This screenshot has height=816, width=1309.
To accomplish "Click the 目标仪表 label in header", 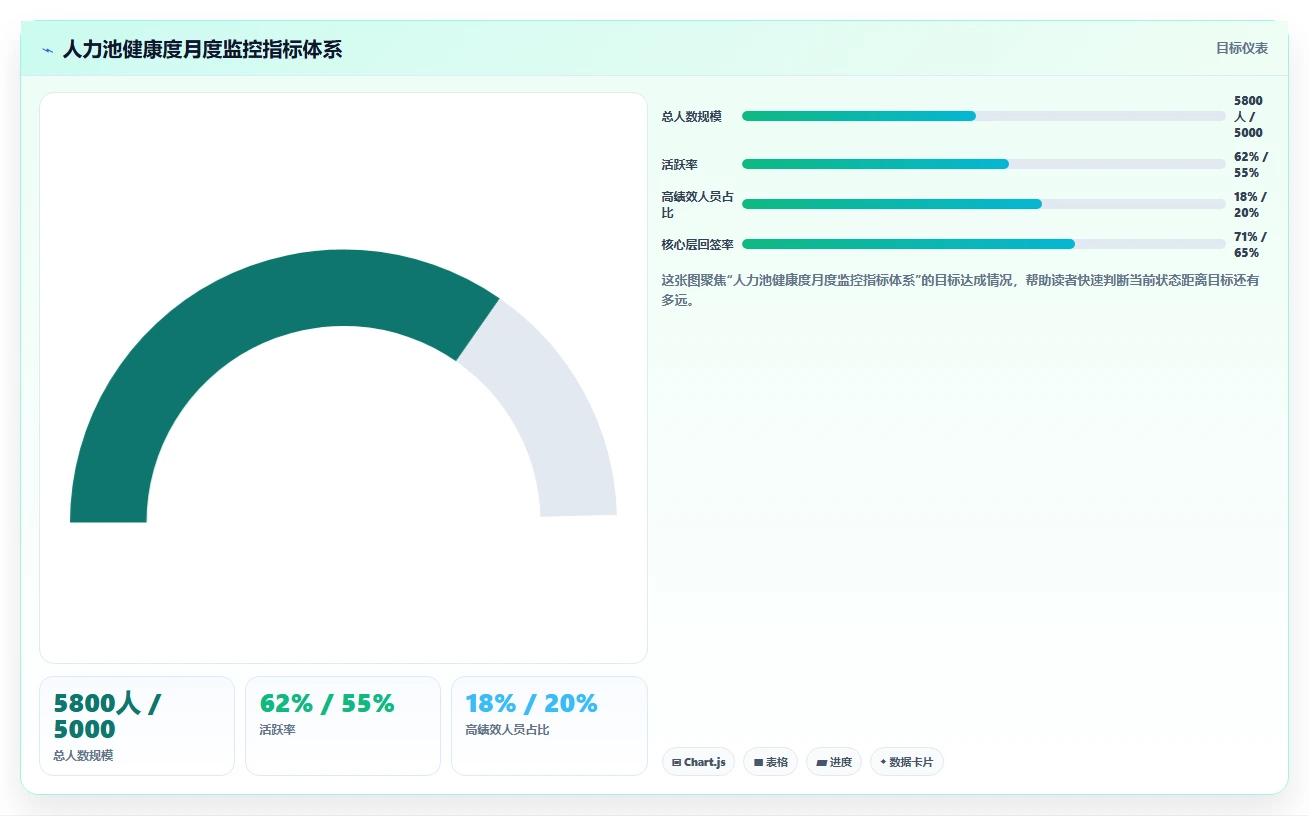I will click(1242, 48).
